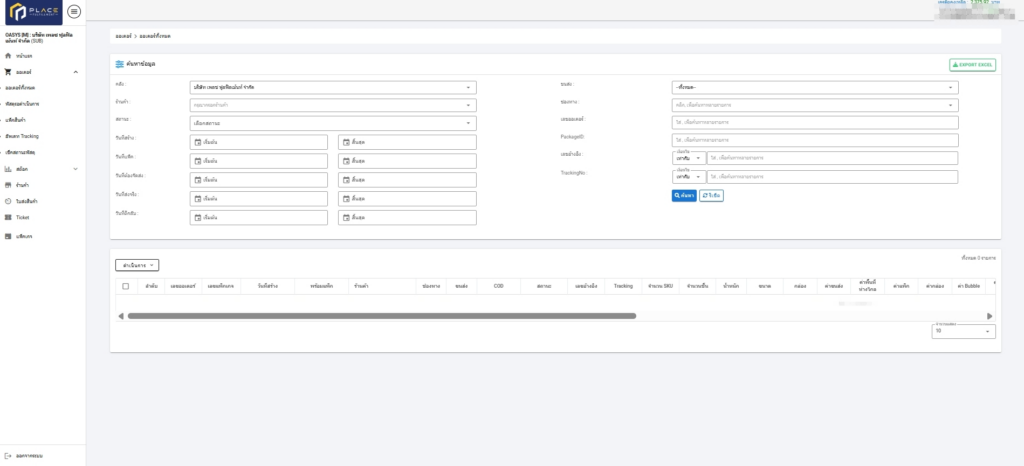This screenshot has height=466, width=1024.
Task: Click the blue search button
Action: 683,196
